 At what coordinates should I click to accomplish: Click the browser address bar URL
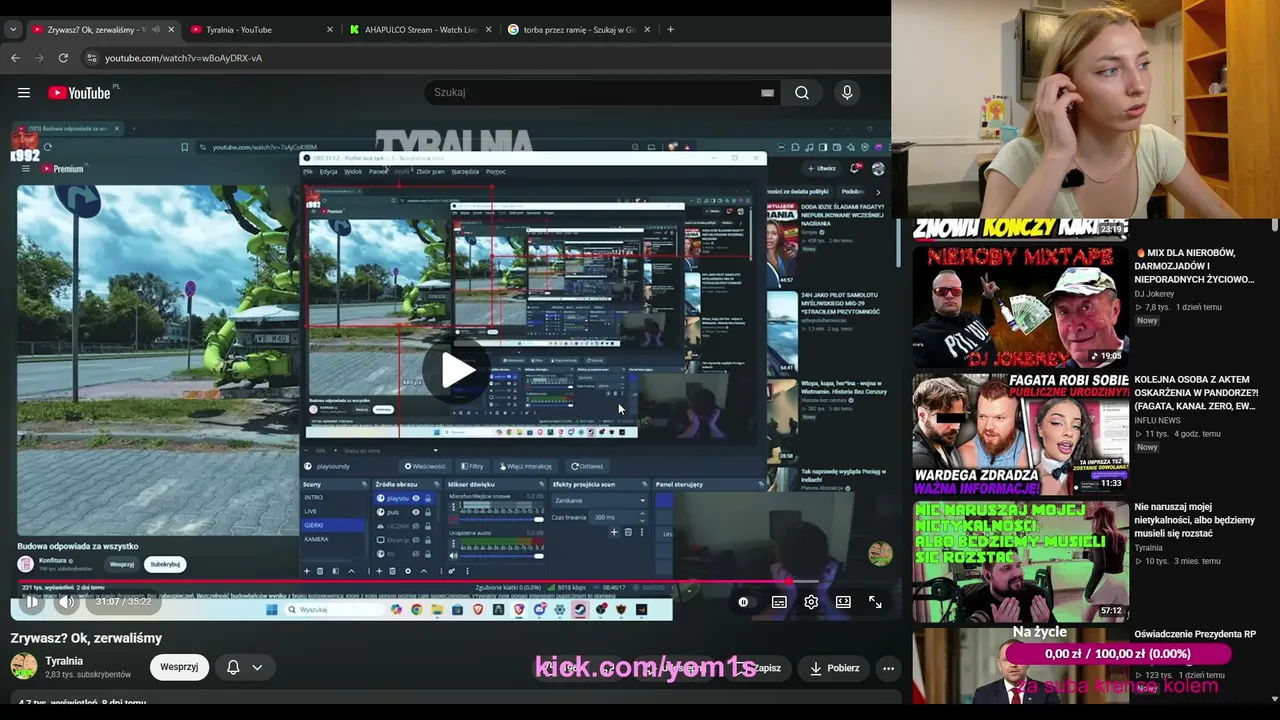pos(184,58)
